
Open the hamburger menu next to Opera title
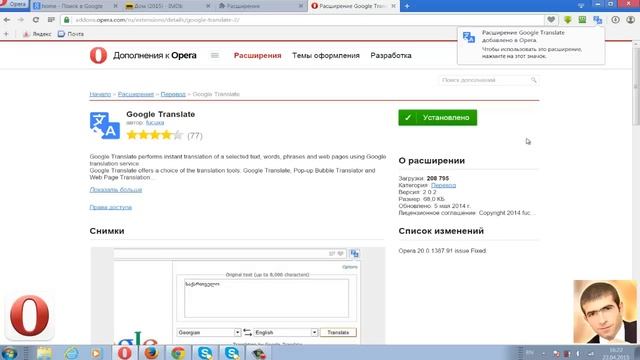215,56
